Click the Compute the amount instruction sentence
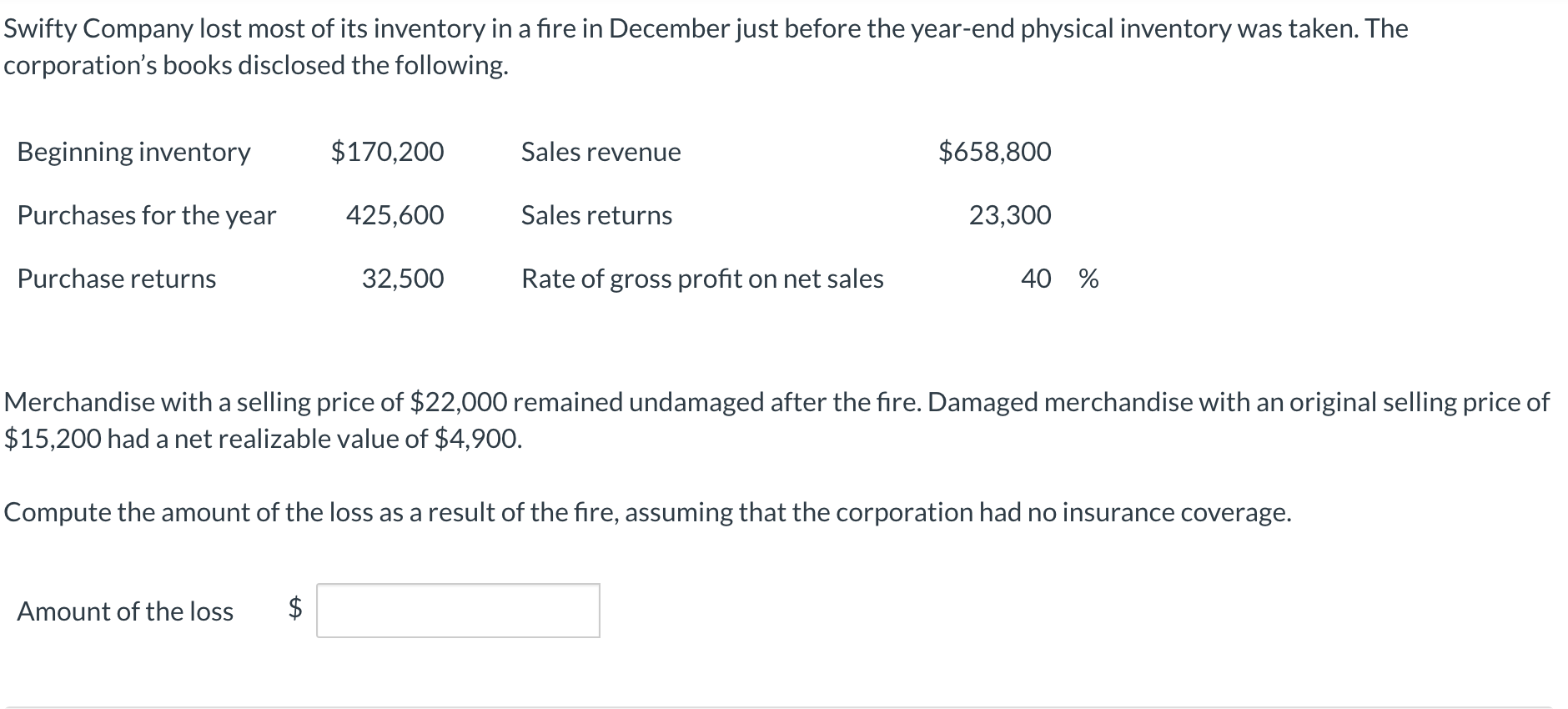 647,512
